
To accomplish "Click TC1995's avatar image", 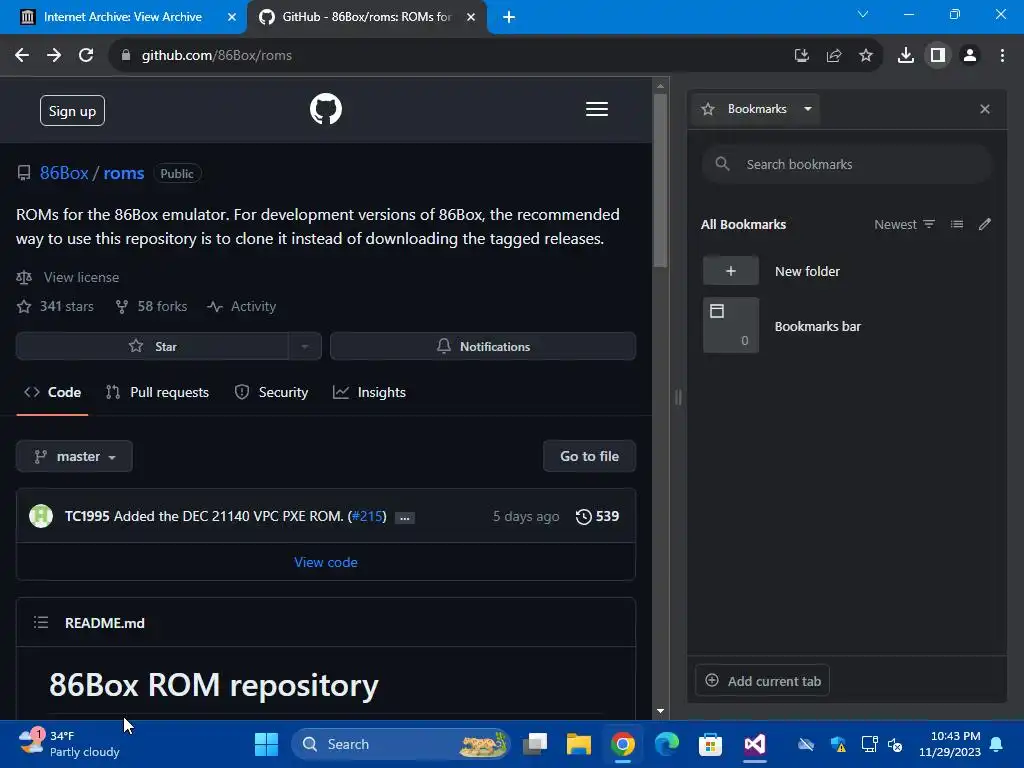I will click(x=40, y=516).
